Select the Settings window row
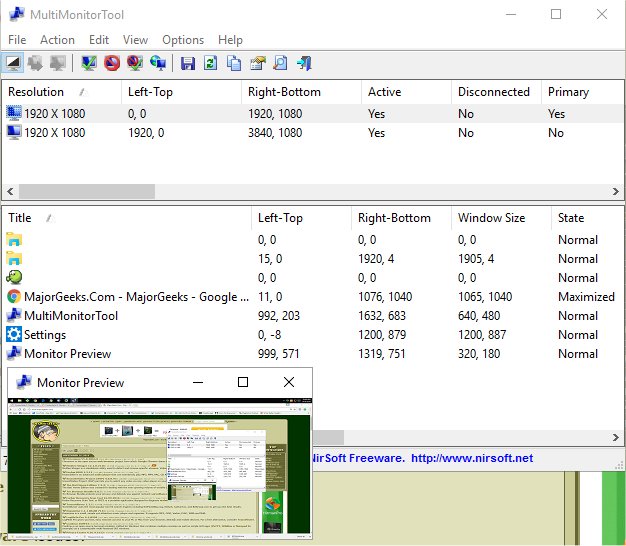The width and height of the screenshot is (626, 546). pos(45,335)
